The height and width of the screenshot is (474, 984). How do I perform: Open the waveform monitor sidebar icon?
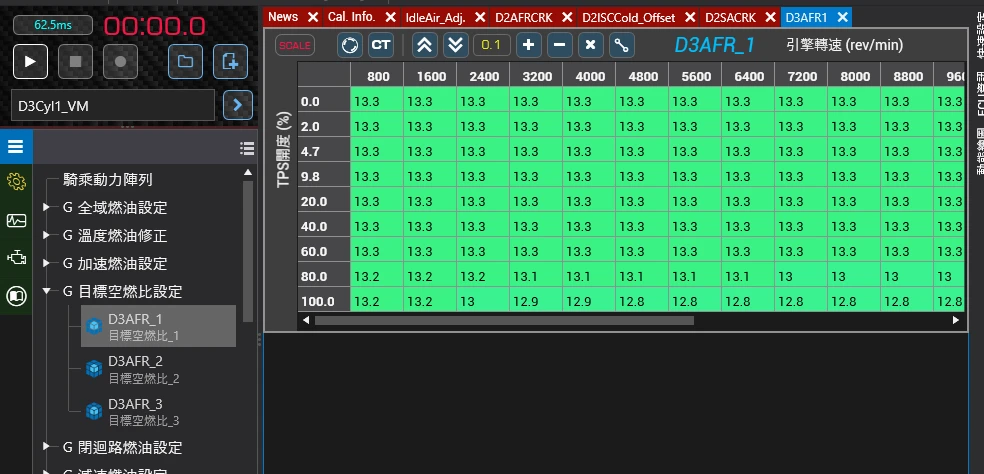pyautogui.click(x=16, y=220)
